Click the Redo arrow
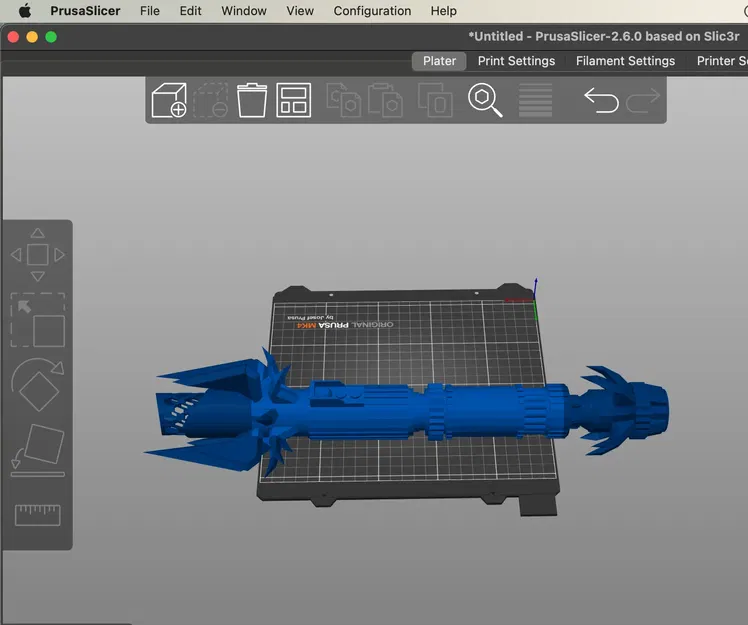Image resolution: width=748 pixels, height=625 pixels. point(643,100)
